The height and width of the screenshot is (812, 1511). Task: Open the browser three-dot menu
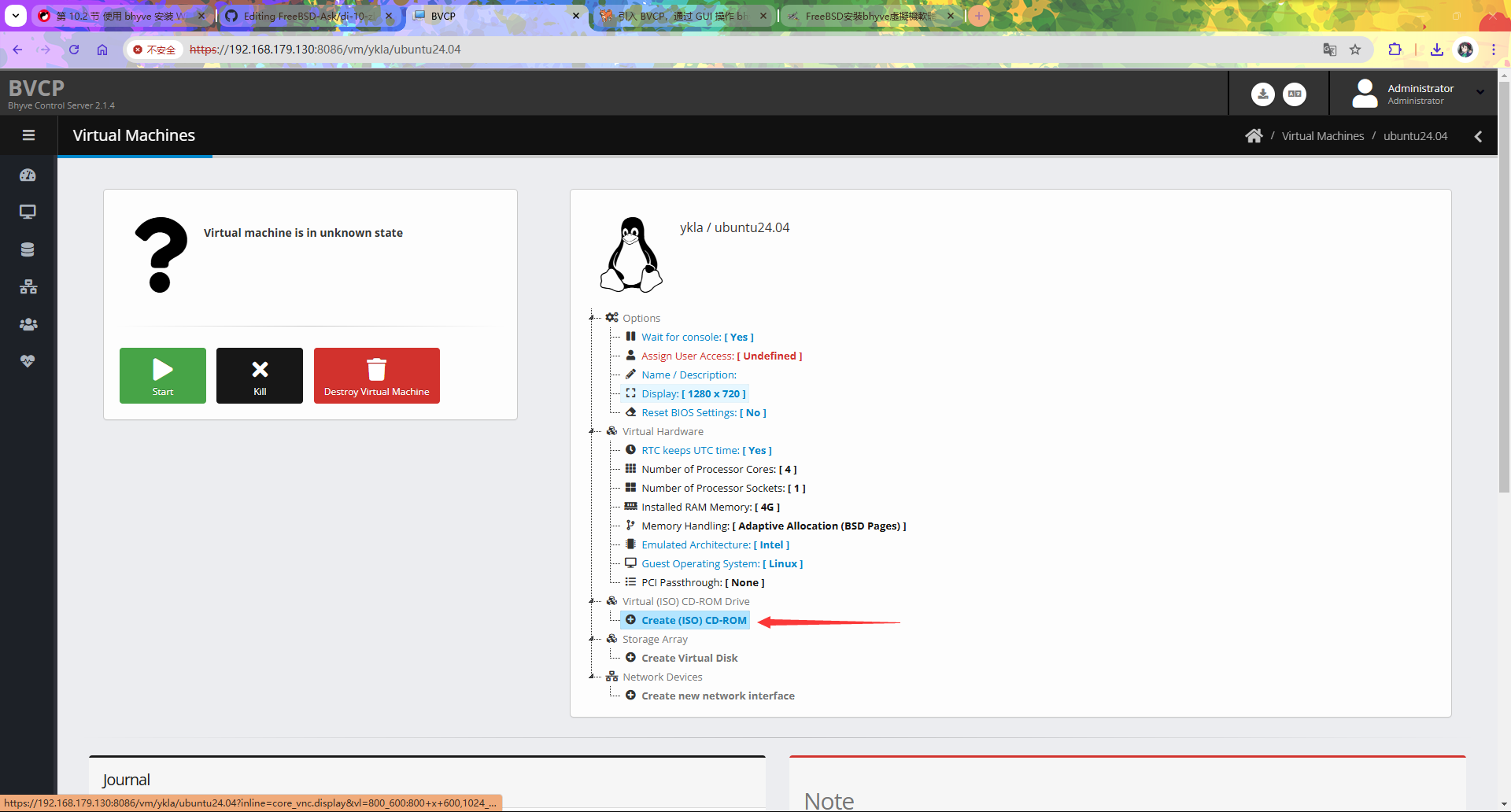coord(1494,50)
